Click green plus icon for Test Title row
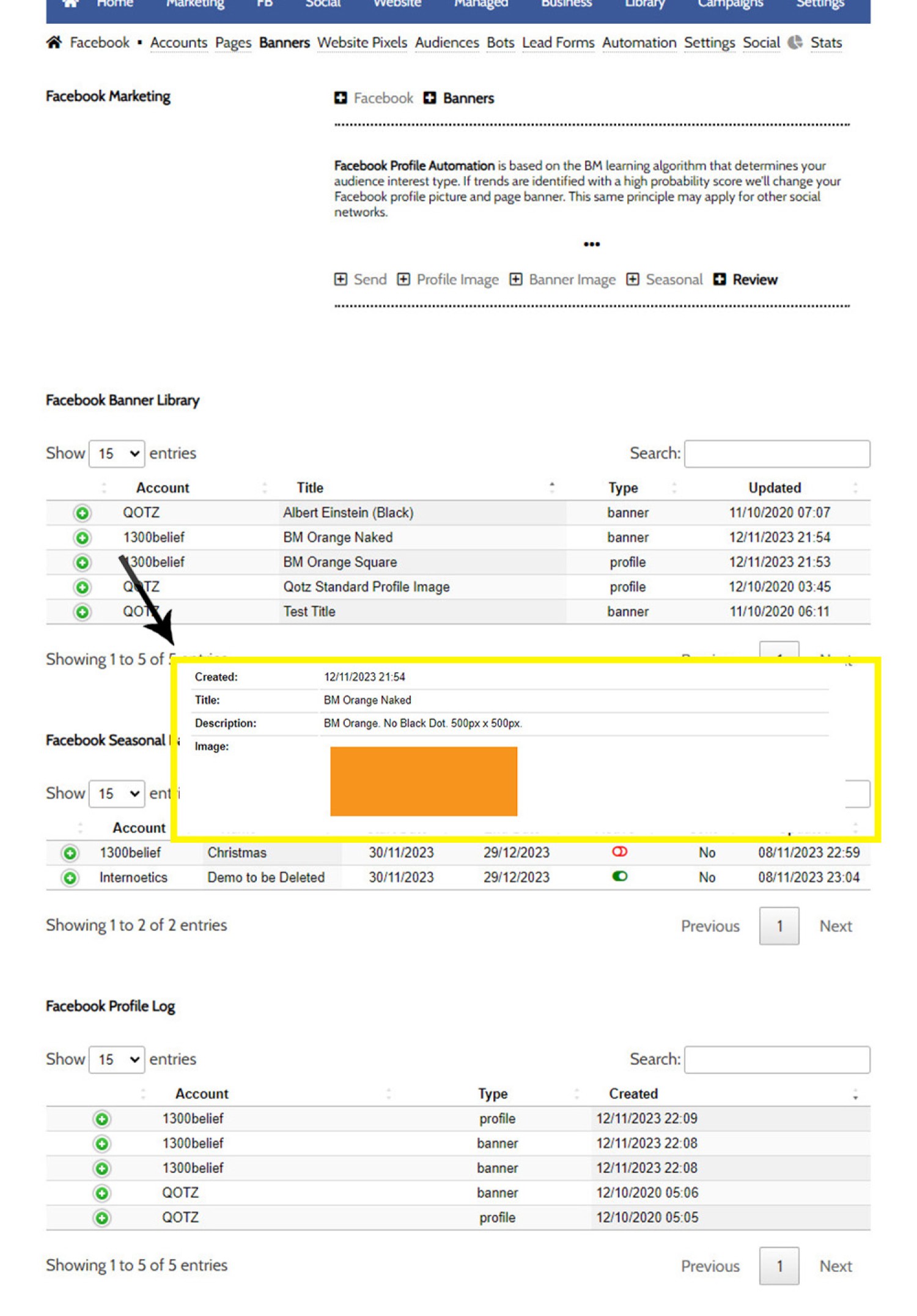 (x=82, y=612)
